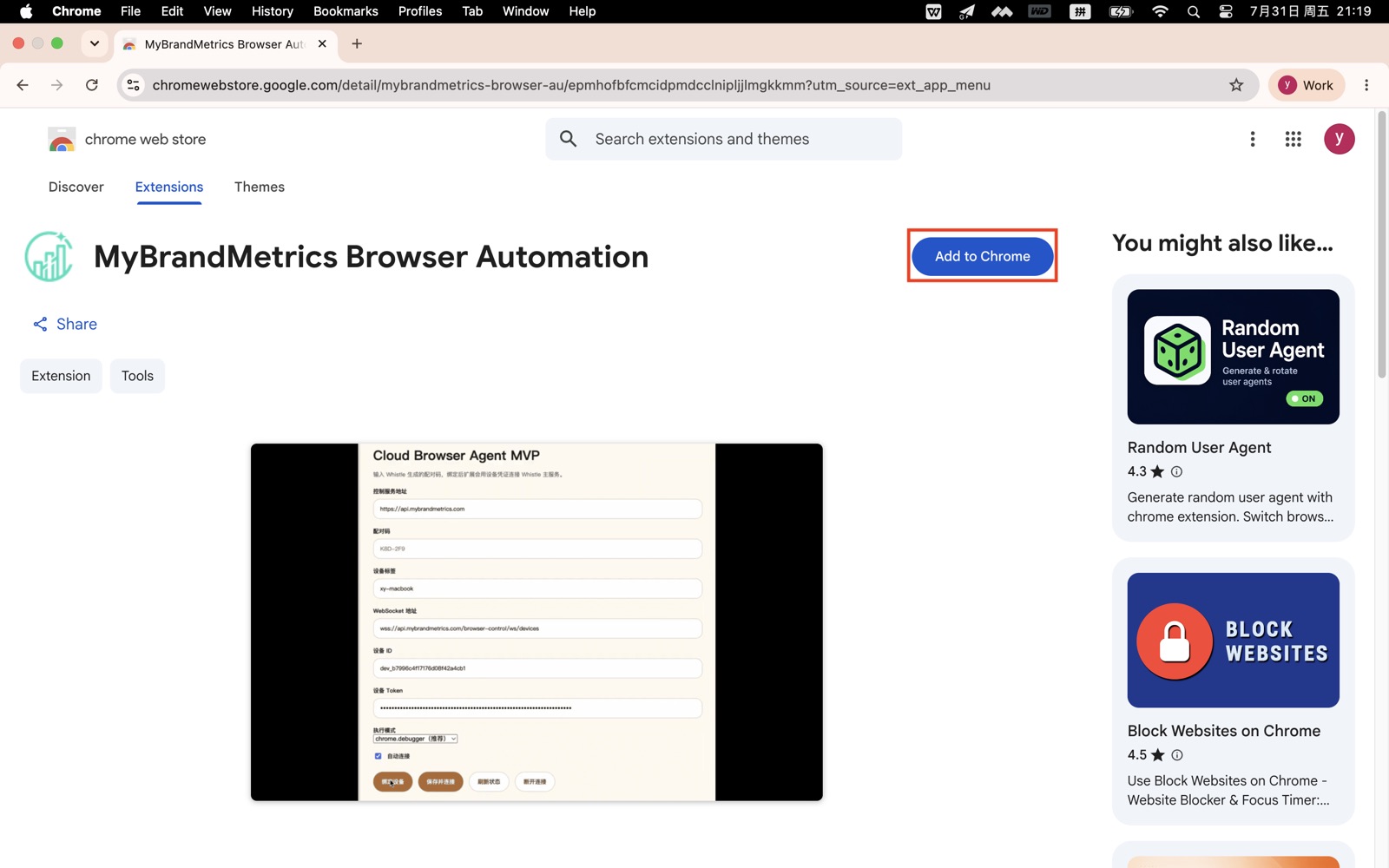Open the Work profile button
Screen dimensions: 1389x868
(x=1306, y=85)
